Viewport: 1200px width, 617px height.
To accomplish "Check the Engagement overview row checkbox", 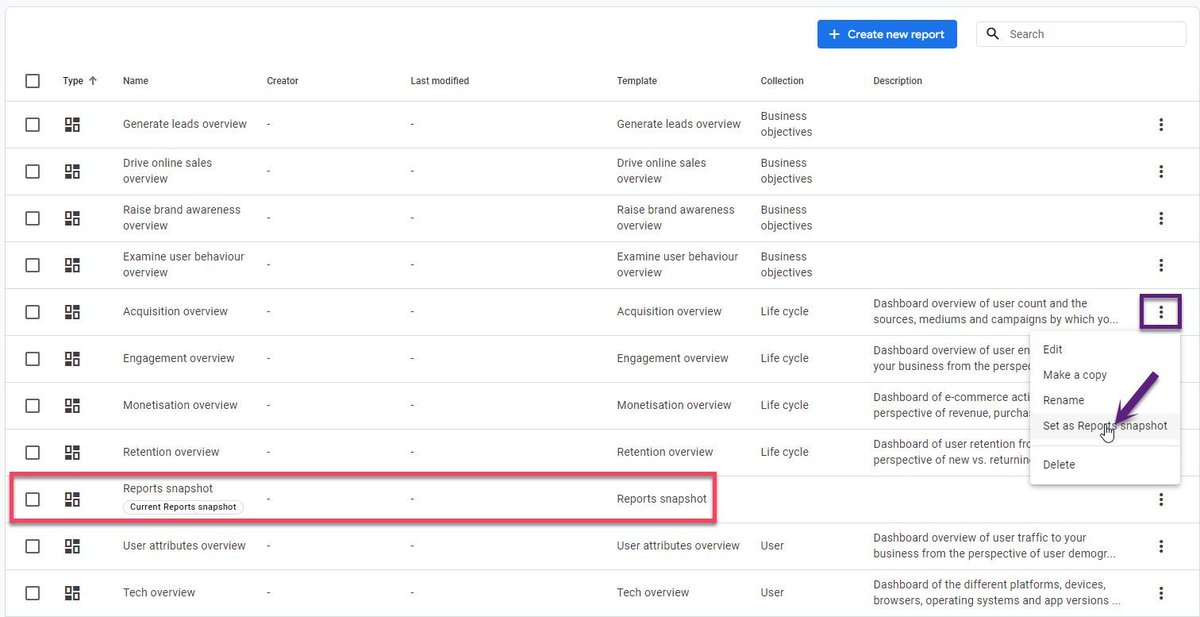I will pos(33,359).
